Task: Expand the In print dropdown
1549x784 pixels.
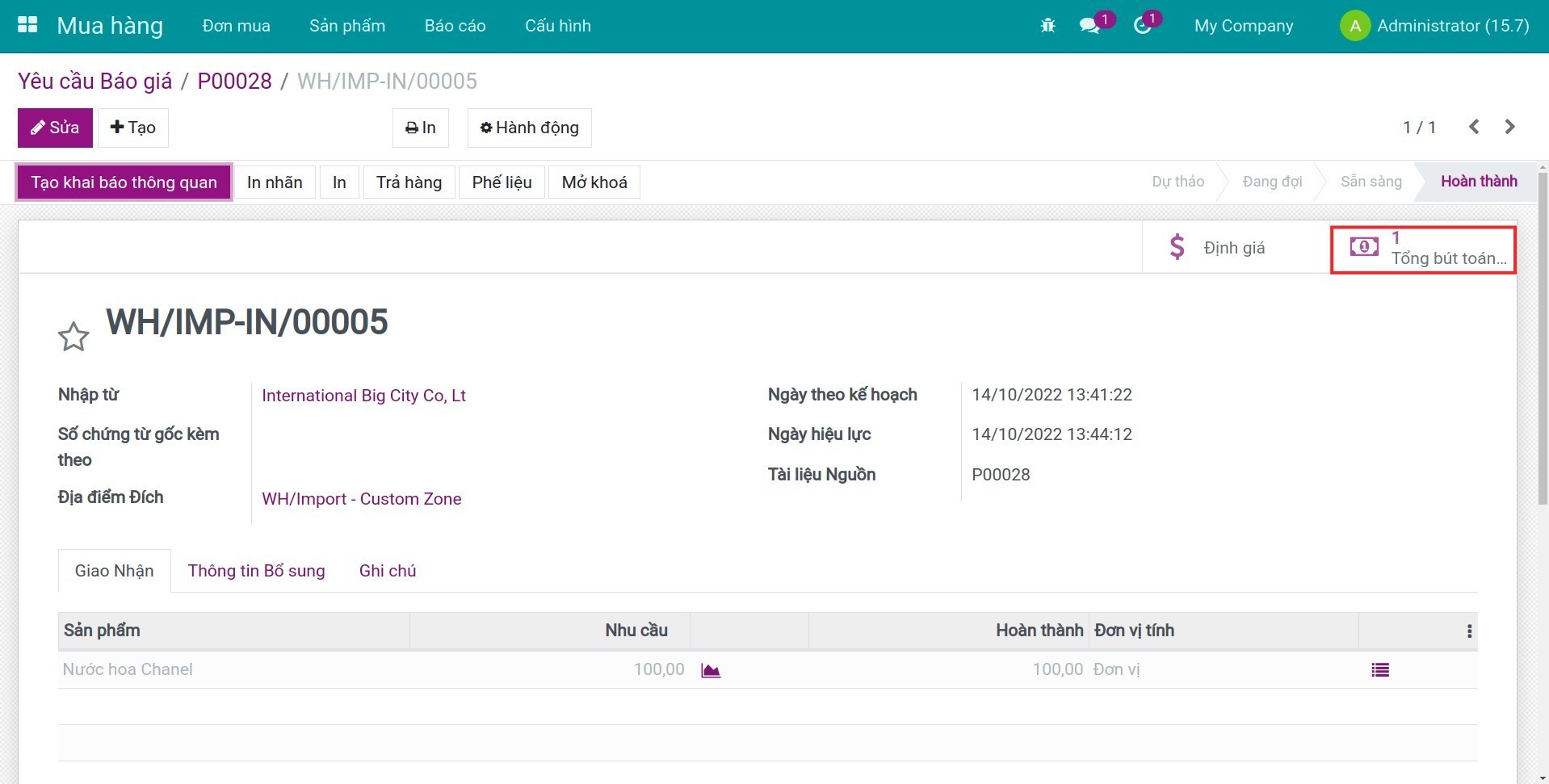Action: pyautogui.click(x=420, y=128)
